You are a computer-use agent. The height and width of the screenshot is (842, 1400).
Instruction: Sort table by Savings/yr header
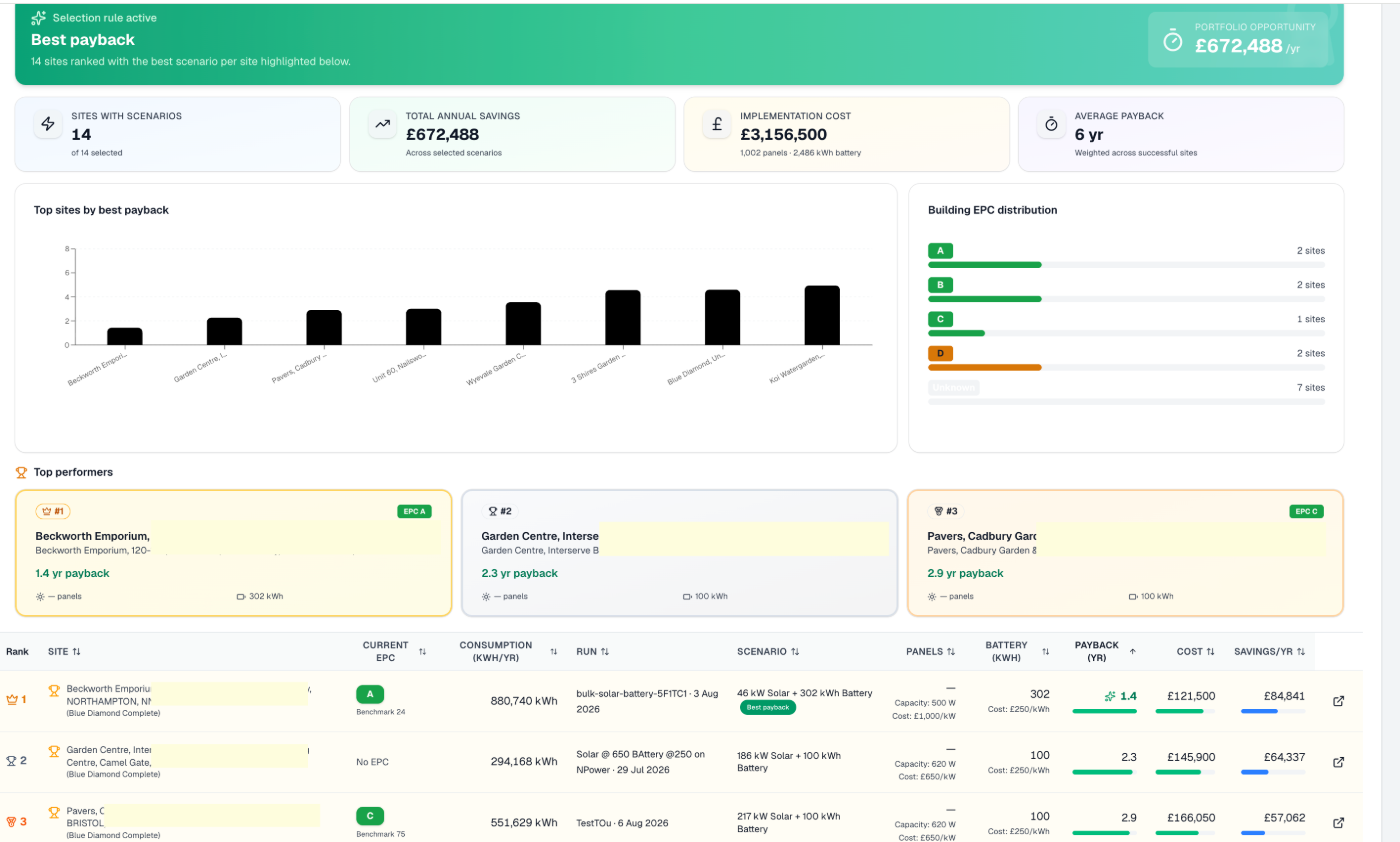click(1269, 652)
